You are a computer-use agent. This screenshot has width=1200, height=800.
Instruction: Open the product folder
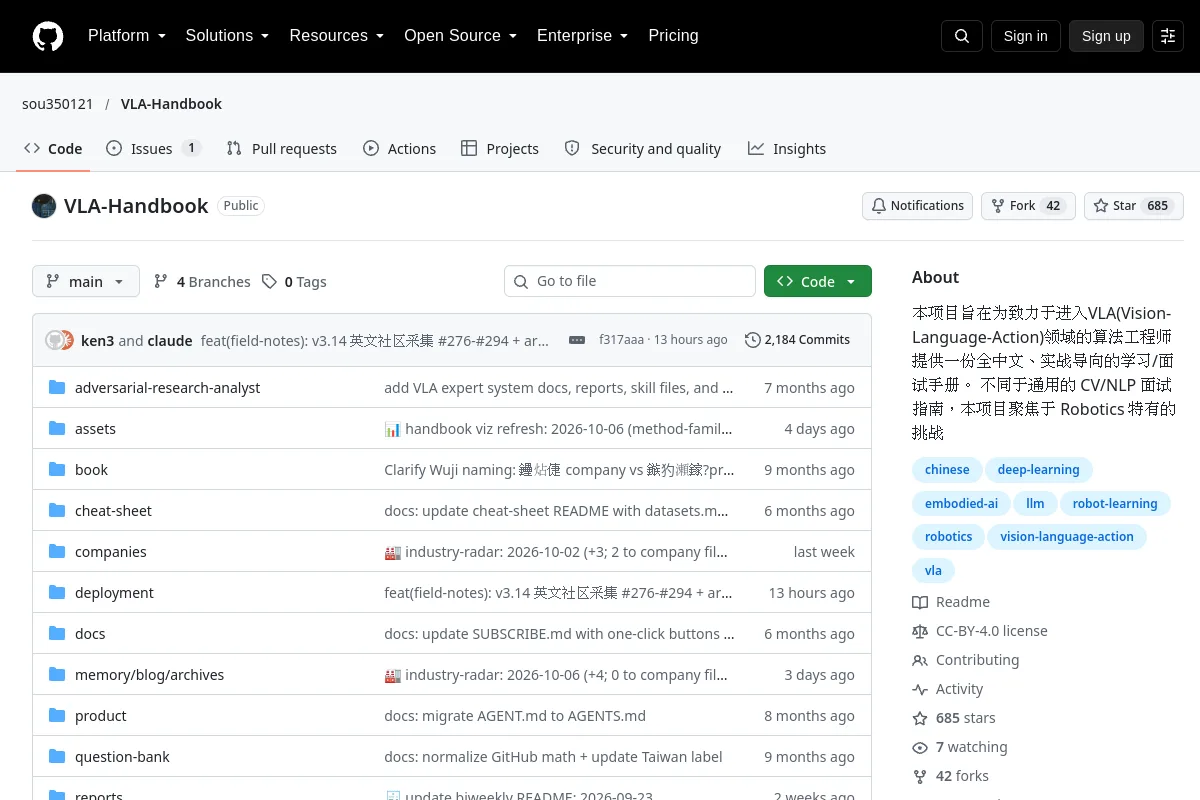[x=100, y=716]
